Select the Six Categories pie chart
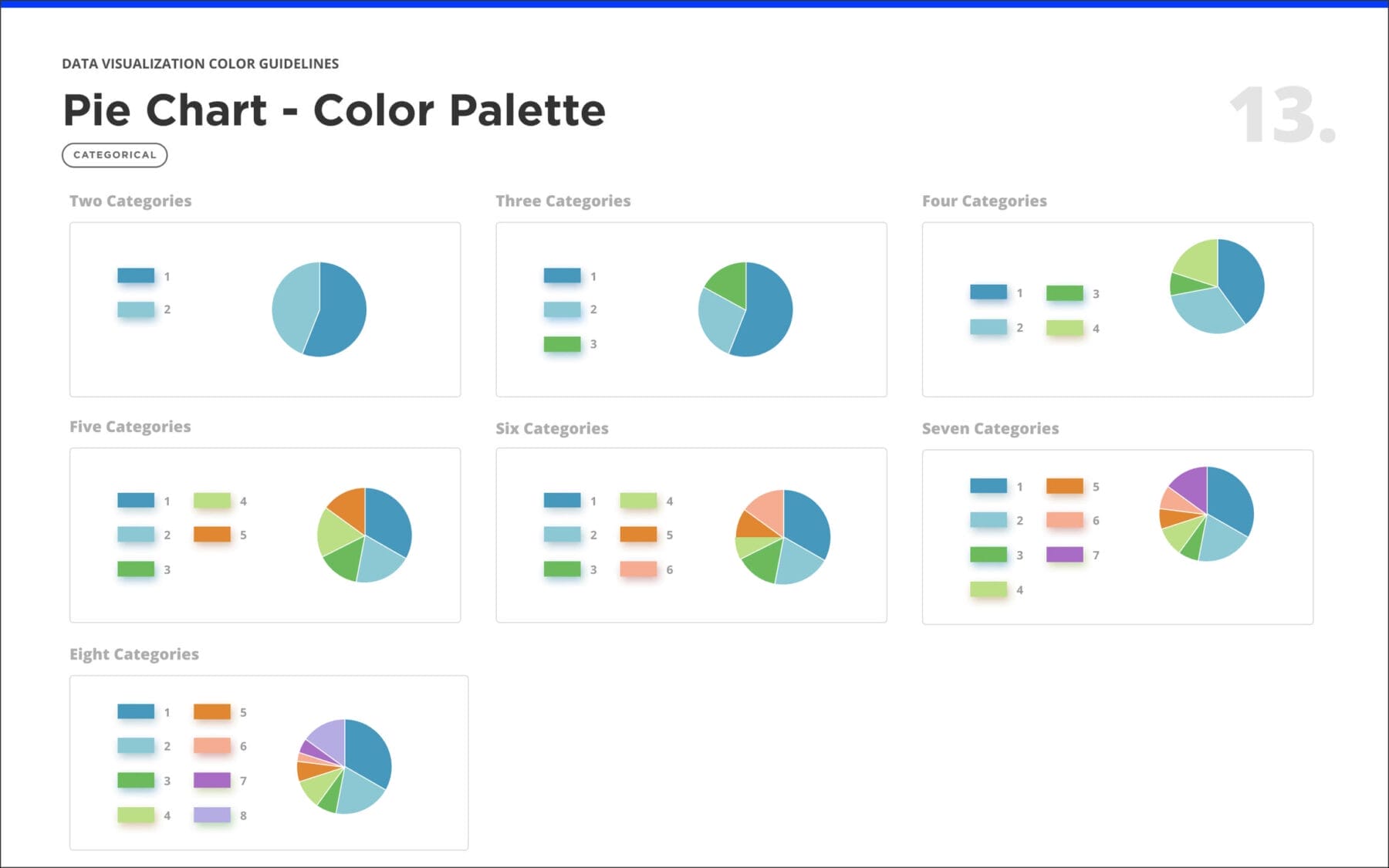 (782, 536)
